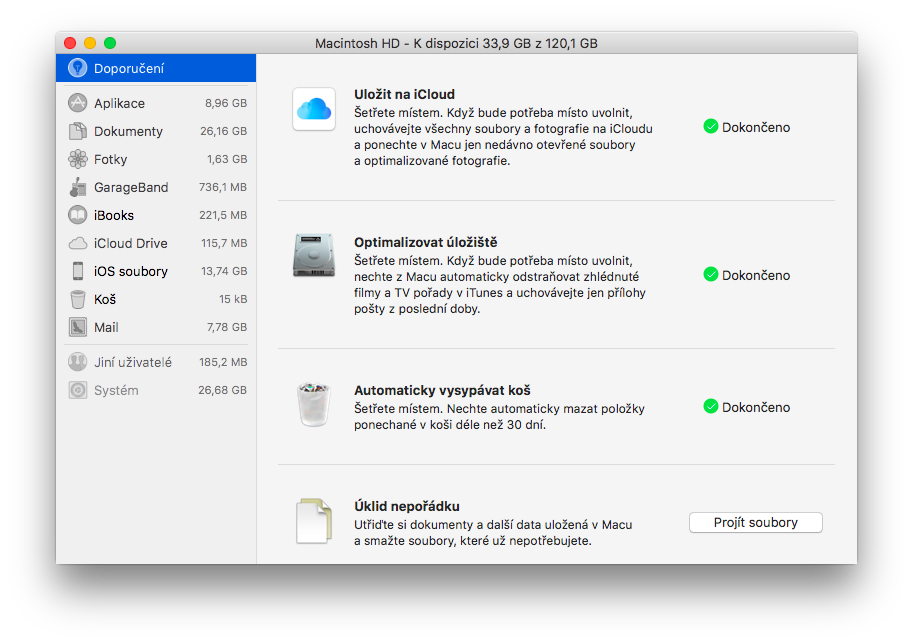Open the iOS soubory phone icon
913x644 pixels.
pyautogui.click(x=77, y=271)
